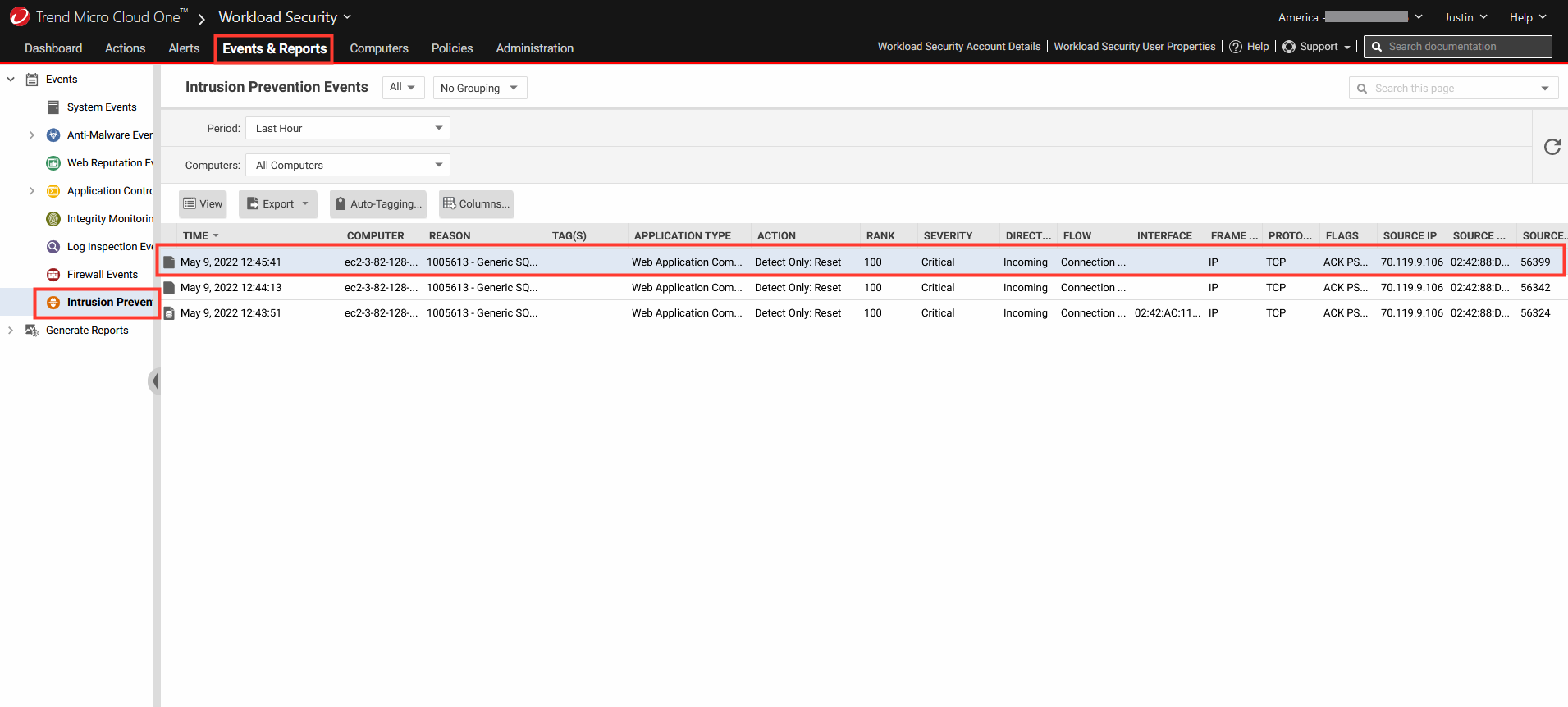Open the Period Last Hour dropdown

348,128
